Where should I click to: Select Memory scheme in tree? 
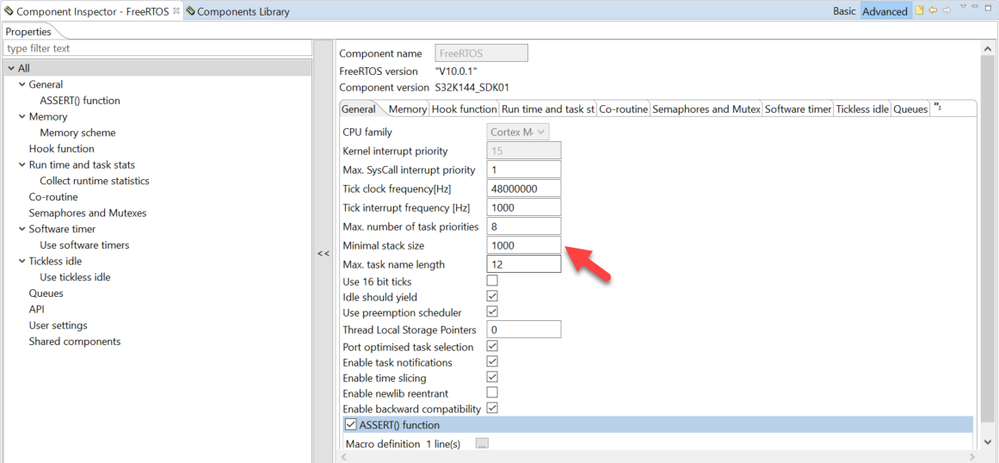[x=78, y=132]
